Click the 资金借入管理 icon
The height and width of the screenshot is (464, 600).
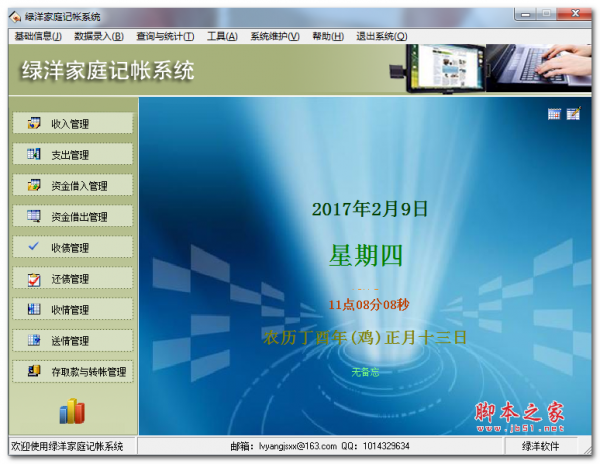[34, 185]
